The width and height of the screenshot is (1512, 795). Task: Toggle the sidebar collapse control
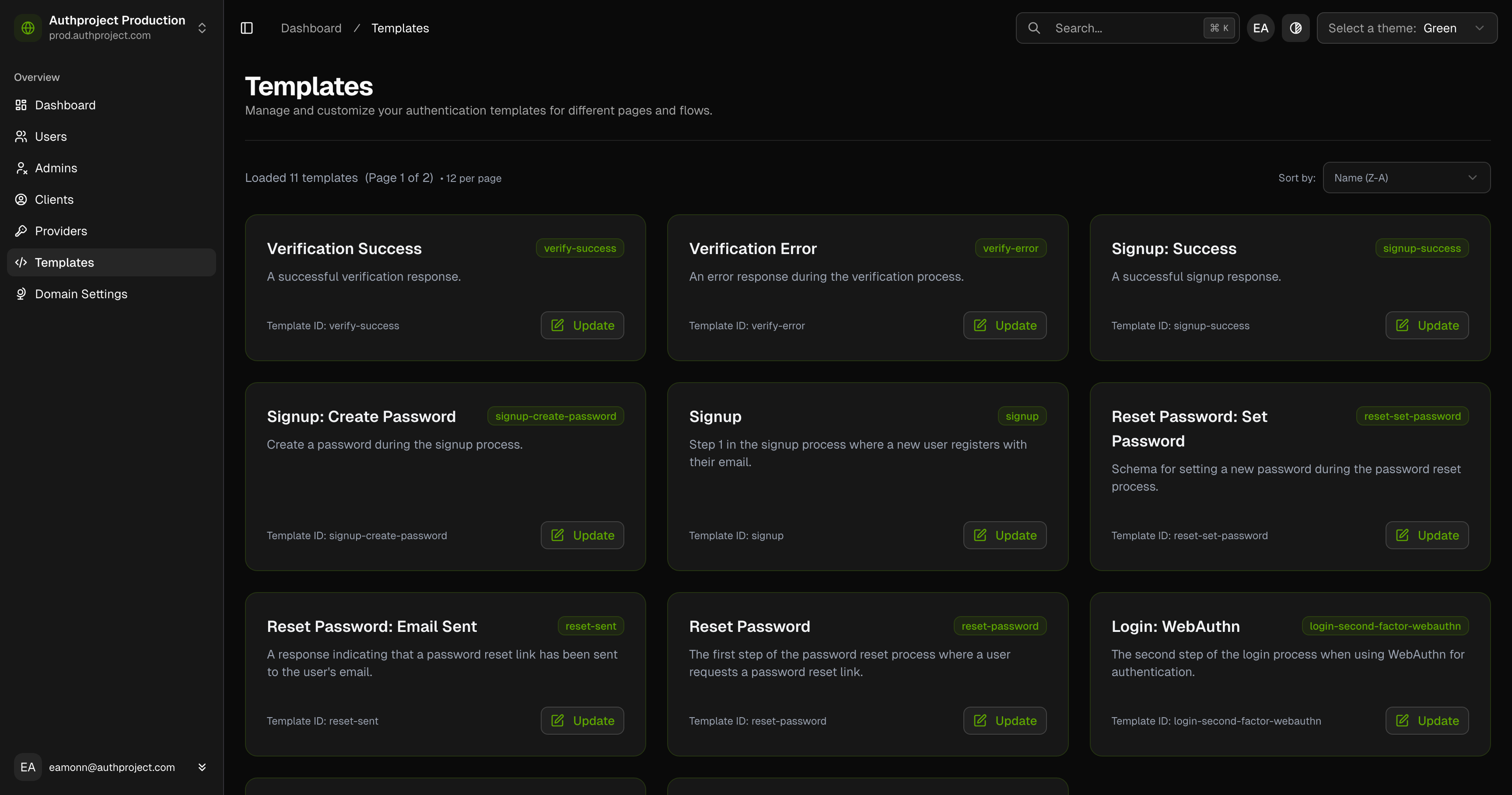pyautogui.click(x=246, y=28)
